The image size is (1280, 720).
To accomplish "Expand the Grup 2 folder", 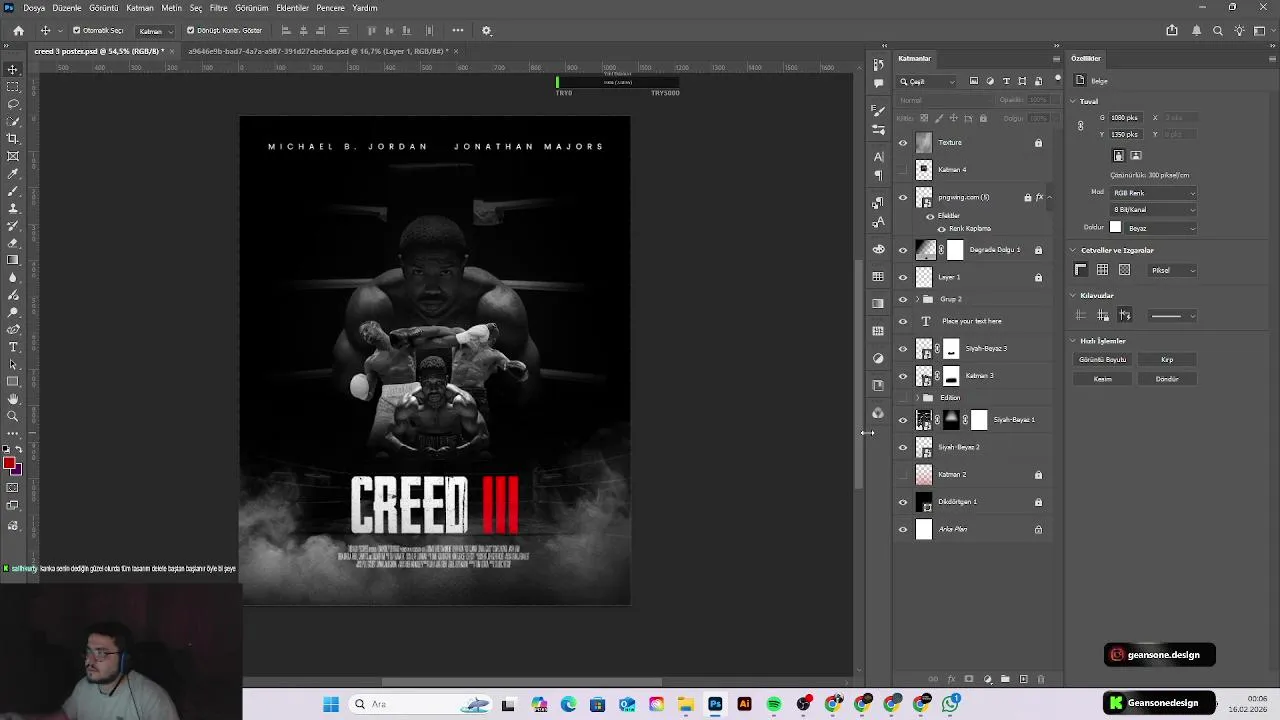I will pos(917,299).
